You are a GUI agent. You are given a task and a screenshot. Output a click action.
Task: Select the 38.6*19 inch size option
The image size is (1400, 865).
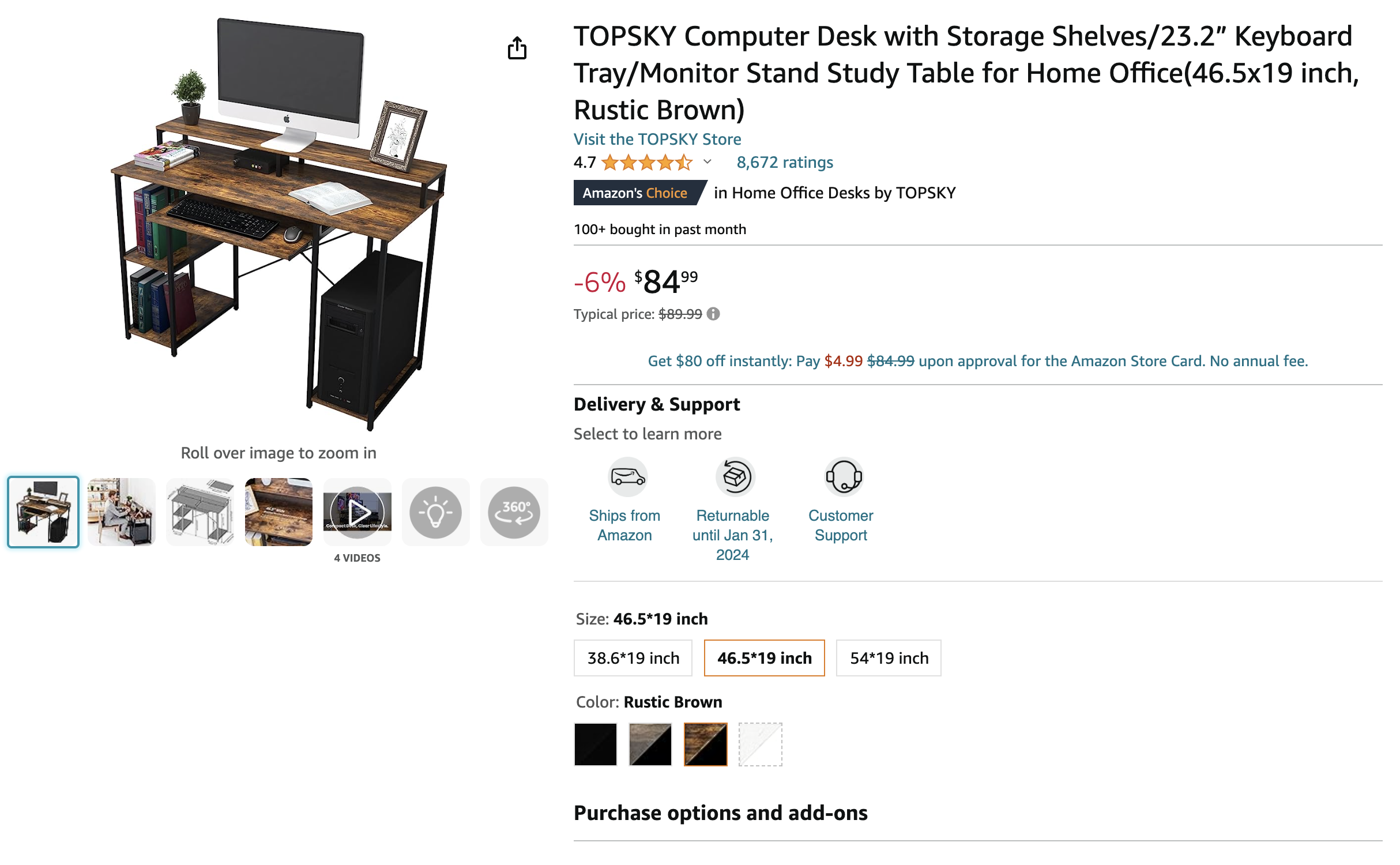(633, 658)
